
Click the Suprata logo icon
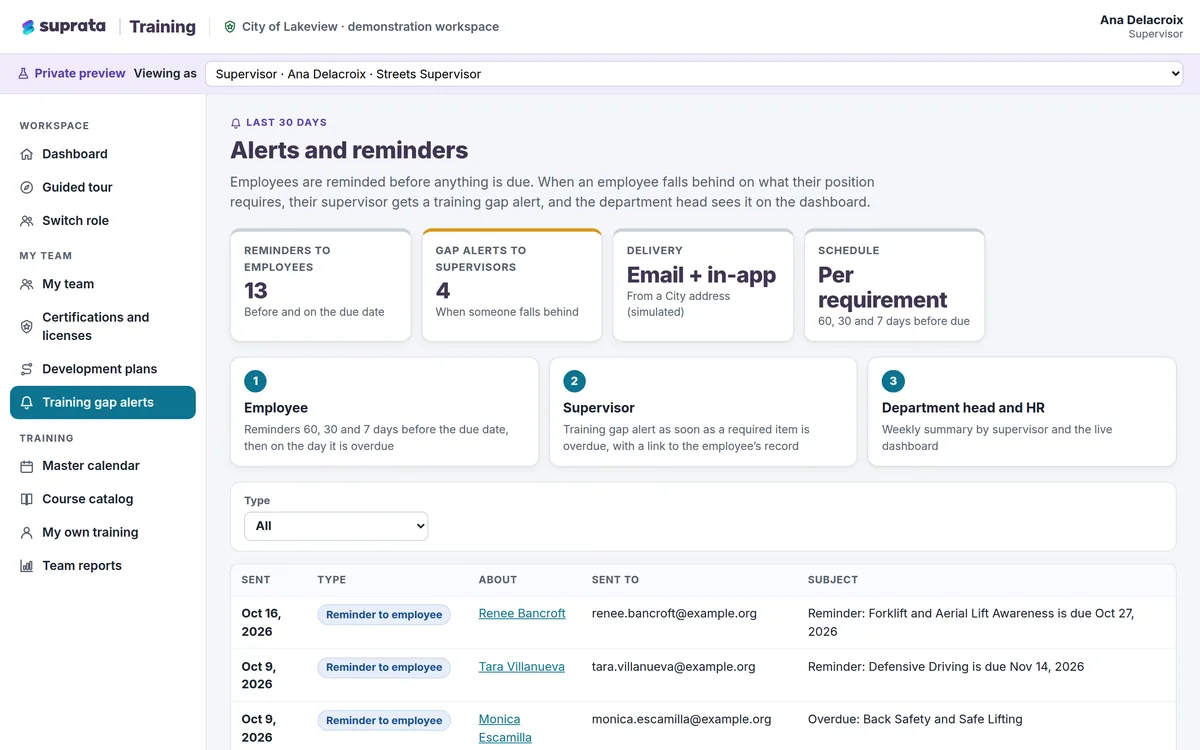(28, 27)
